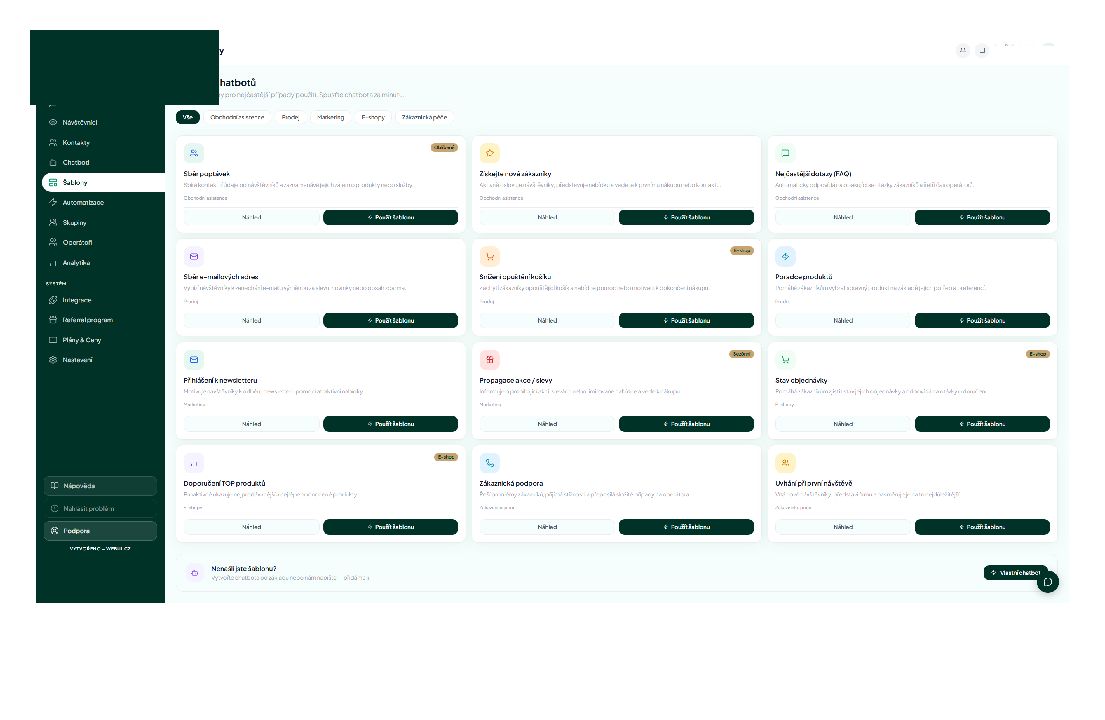Use the abandoned cart template
Screen dimensions: 1105x720
pos(686,321)
